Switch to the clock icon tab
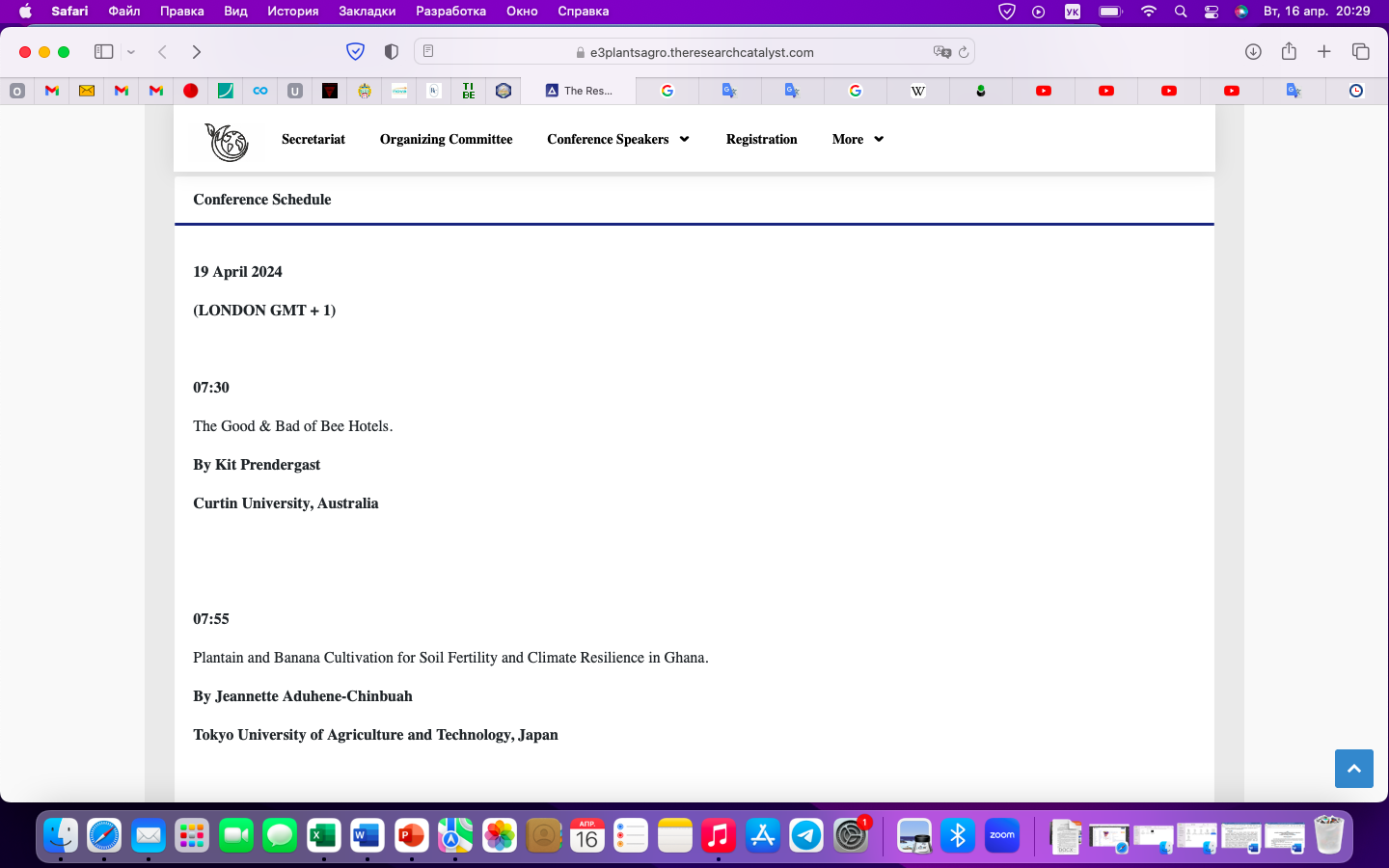This screenshot has width=1389, height=868. [1356, 91]
